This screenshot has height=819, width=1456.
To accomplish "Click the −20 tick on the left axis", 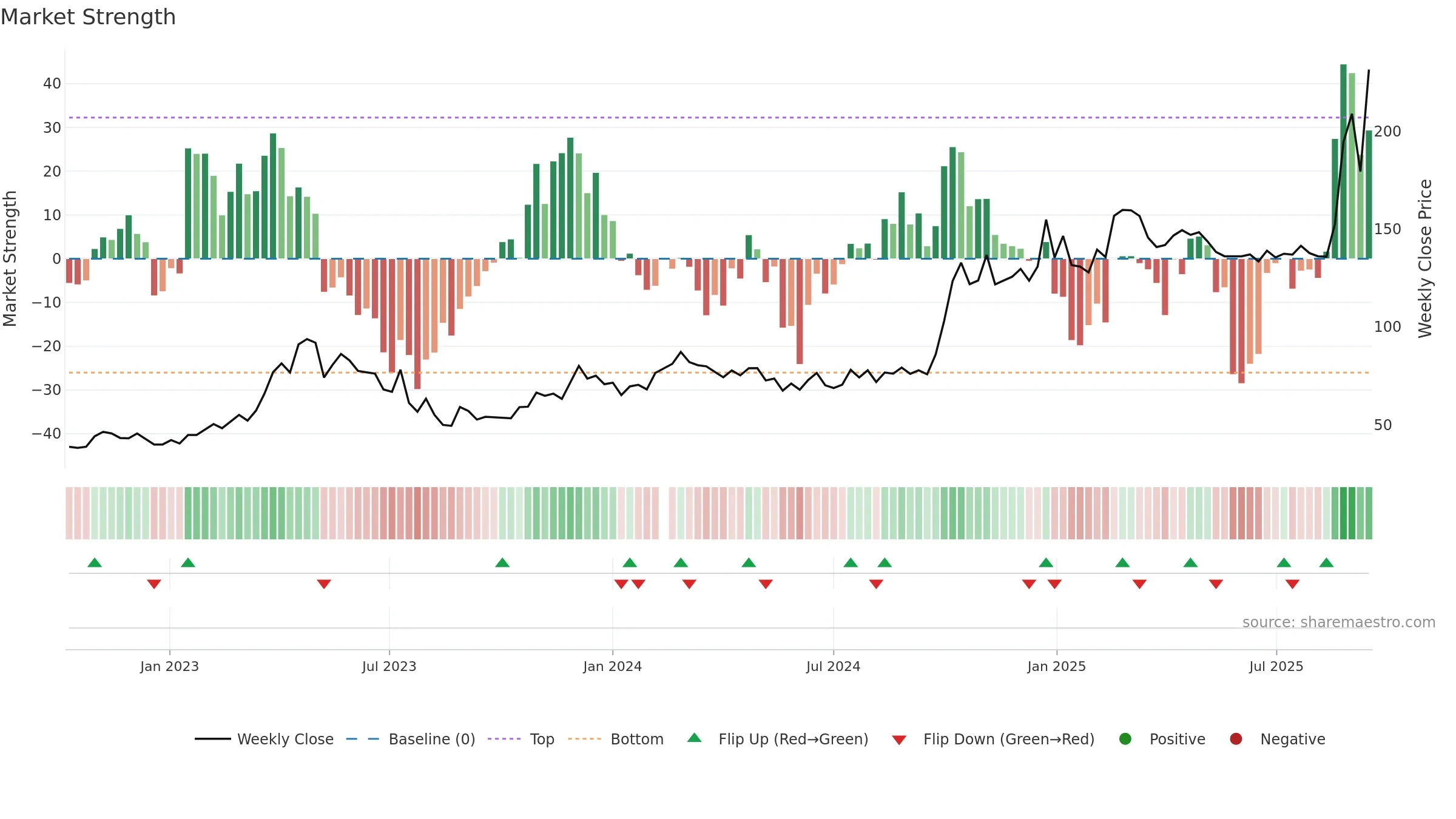I will tap(47, 346).
